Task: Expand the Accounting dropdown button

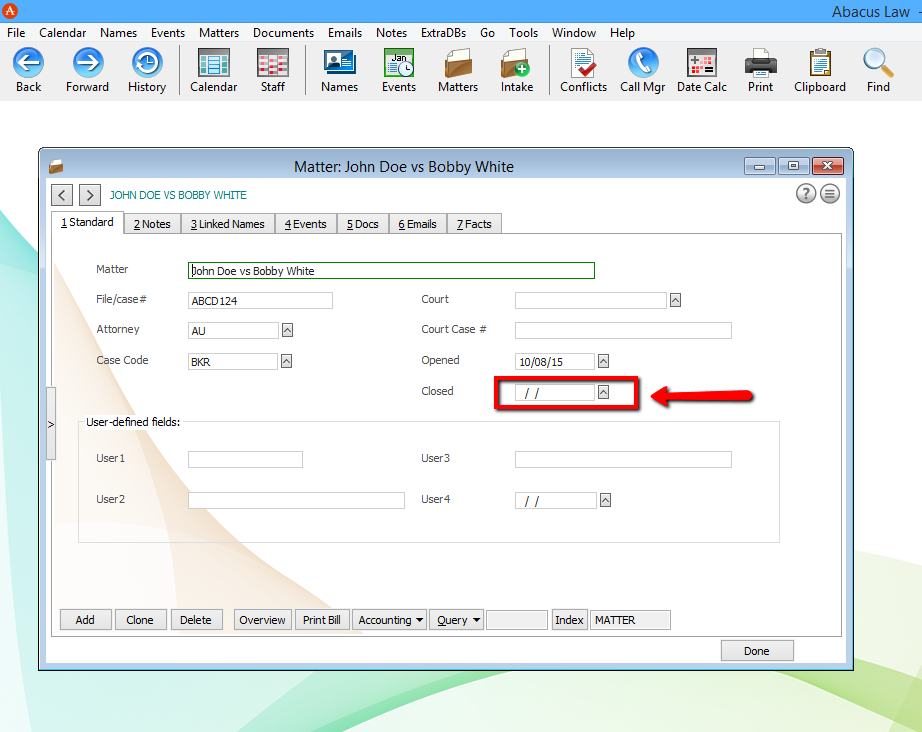Action: tap(389, 620)
